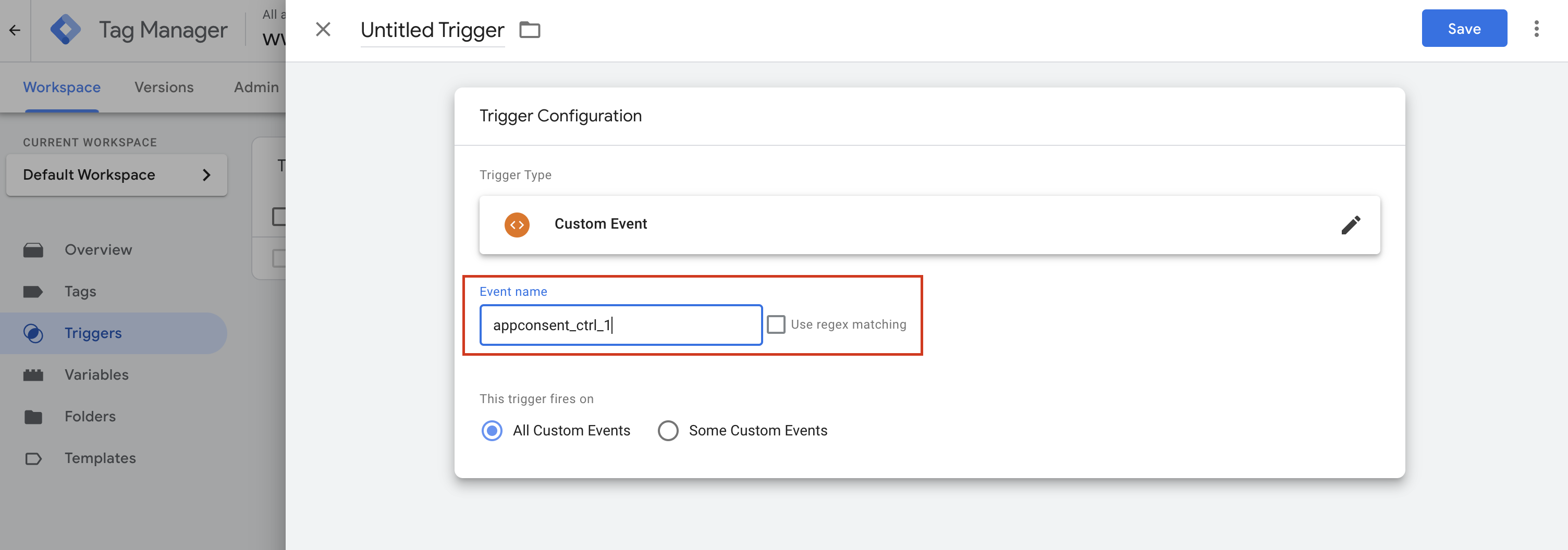Viewport: 1568px width, 550px height.
Task: Click the Triggers icon in sidebar
Action: (33, 333)
